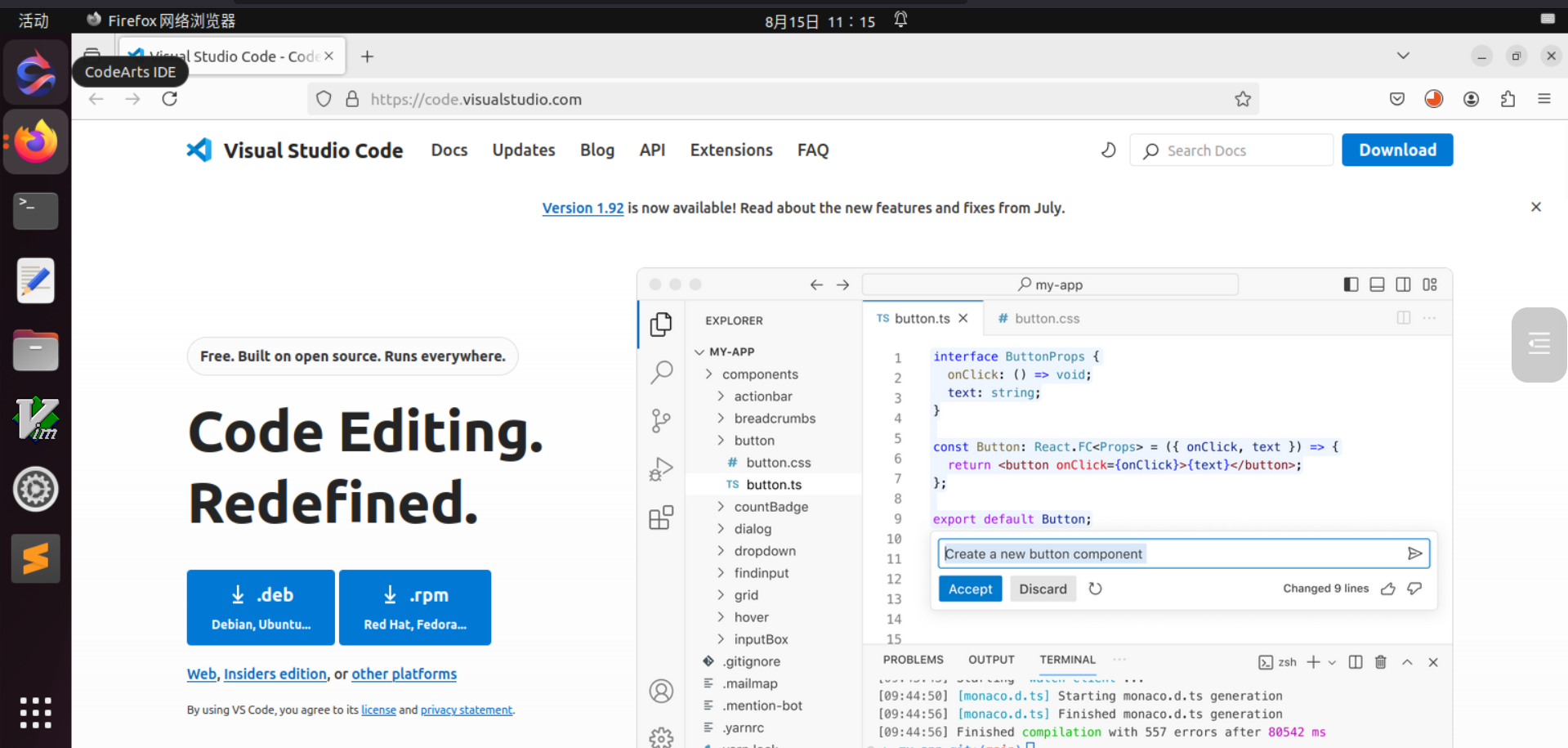The width and height of the screenshot is (1568, 748).
Task: Expand the dialog folder
Action: [721, 528]
